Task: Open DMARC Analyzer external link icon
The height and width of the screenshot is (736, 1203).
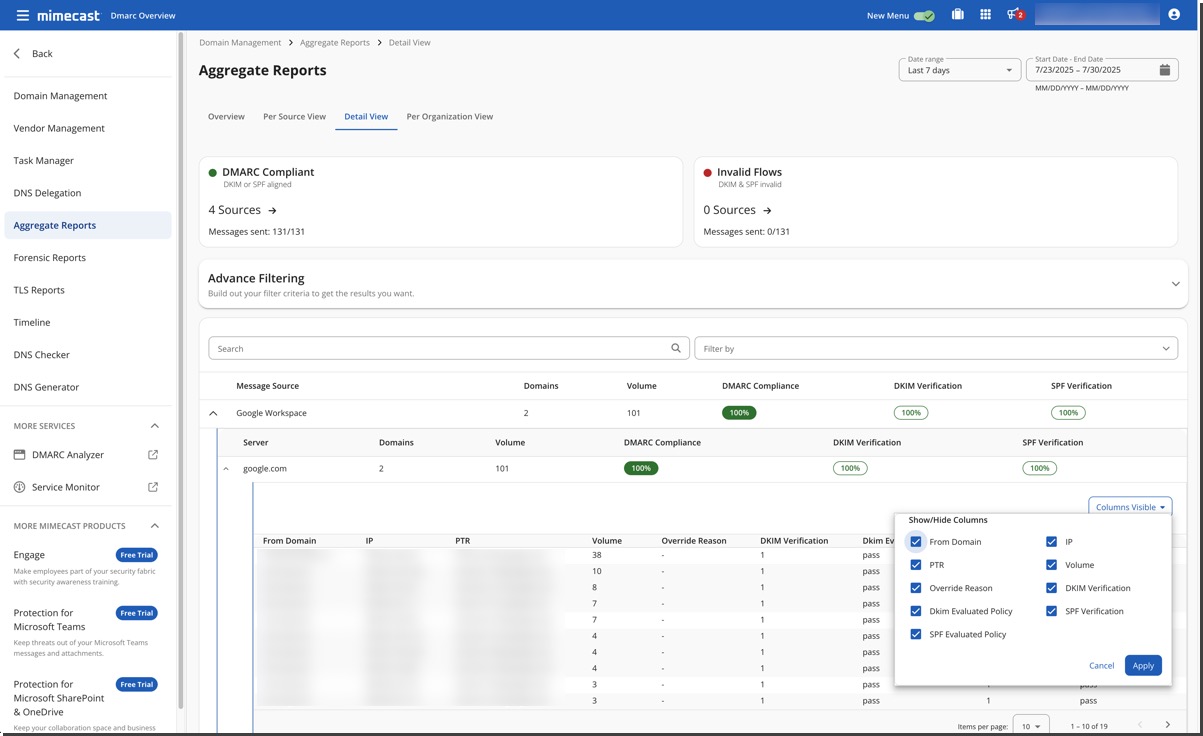Action: coord(153,455)
